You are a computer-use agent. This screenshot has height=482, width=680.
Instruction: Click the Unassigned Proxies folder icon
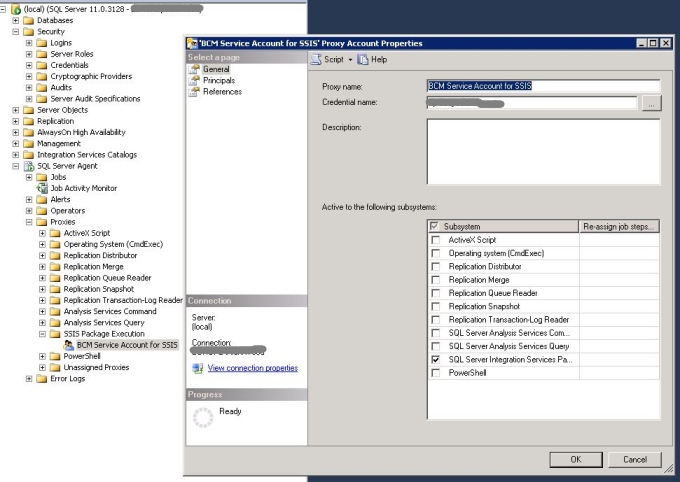(55, 367)
